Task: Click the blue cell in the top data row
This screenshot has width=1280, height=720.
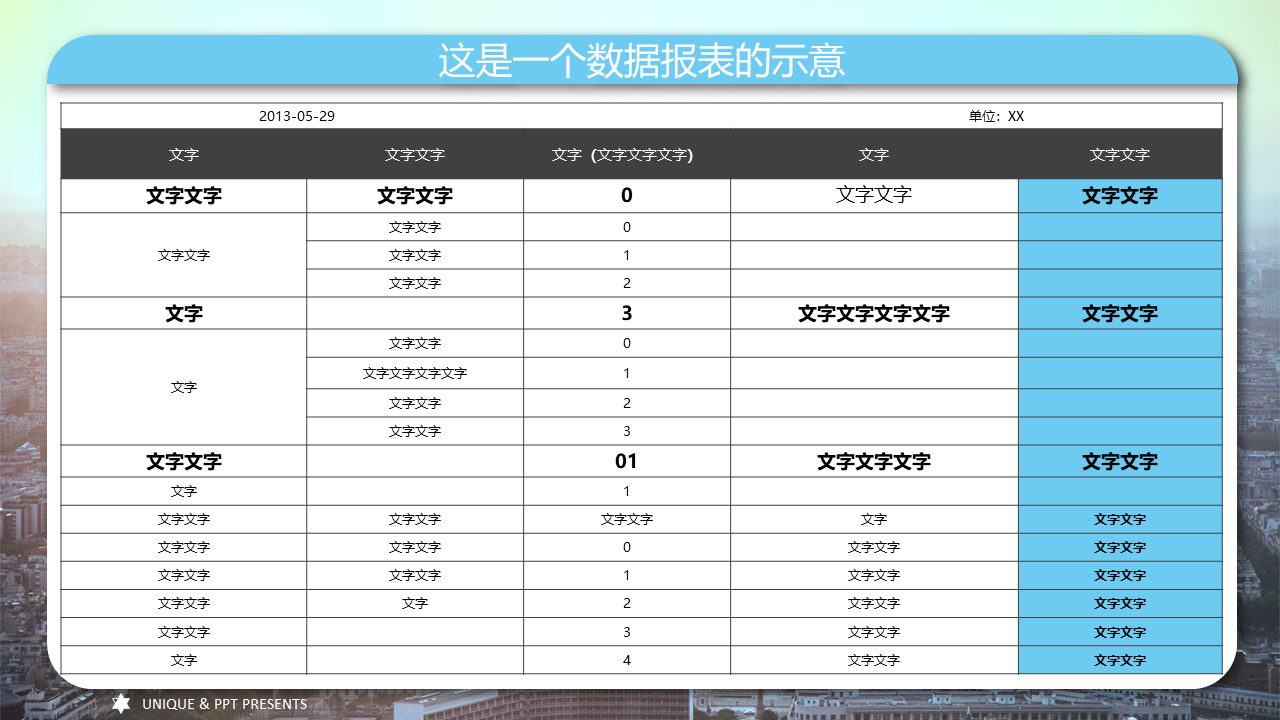Action: [x=1120, y=196]
